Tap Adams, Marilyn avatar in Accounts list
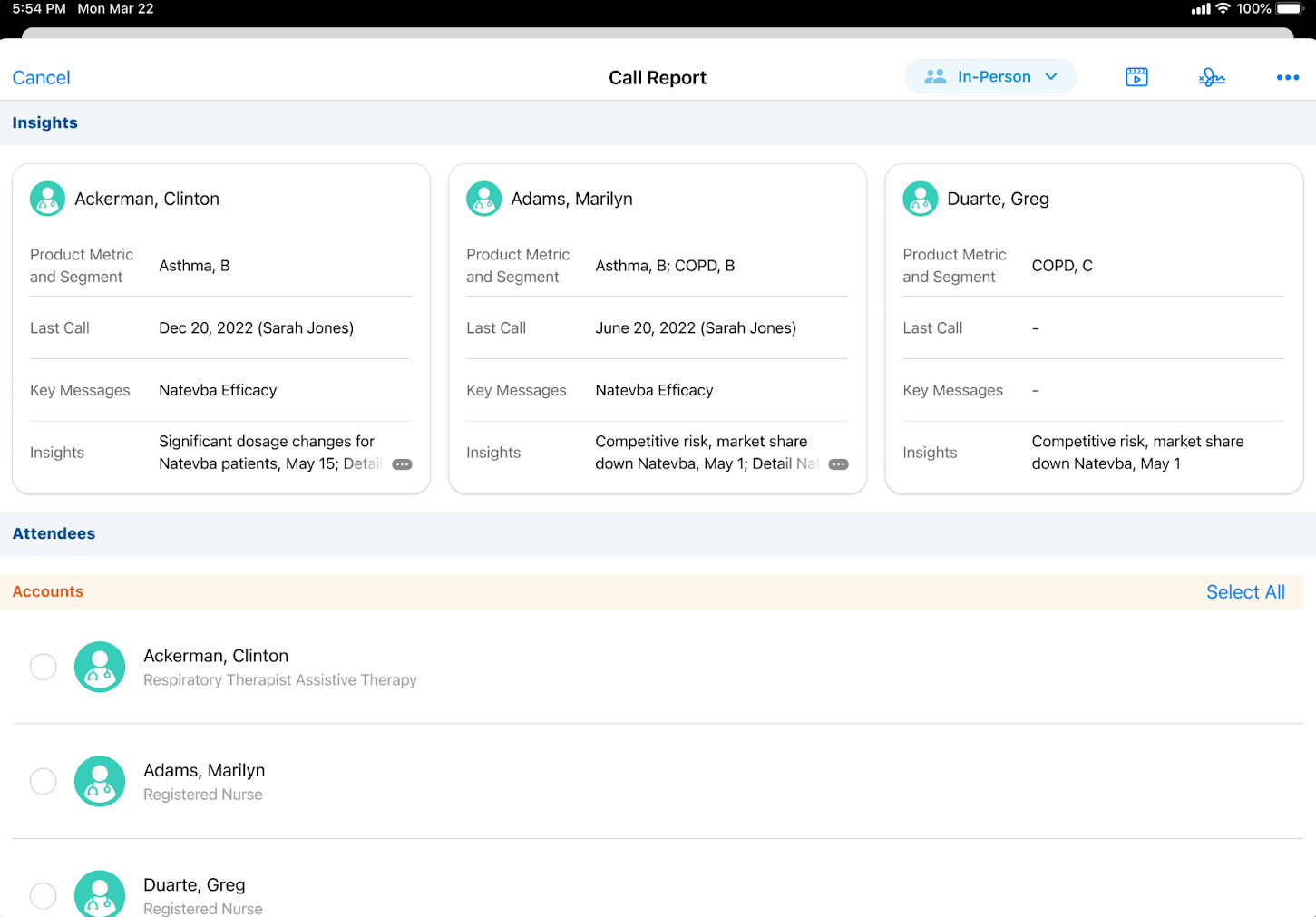1316x917 pixels. 100,781
